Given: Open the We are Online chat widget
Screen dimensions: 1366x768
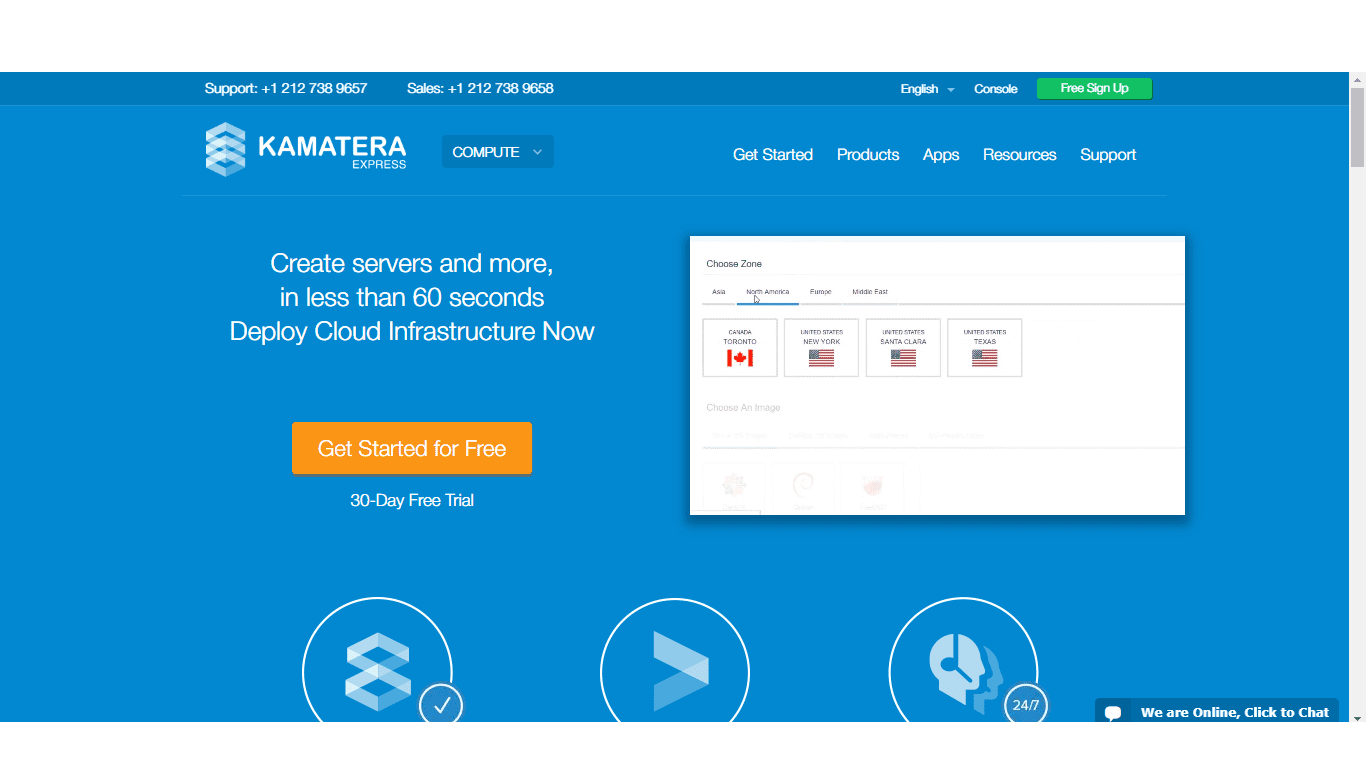Looking at the screenshot, I should click(1217, 711).
